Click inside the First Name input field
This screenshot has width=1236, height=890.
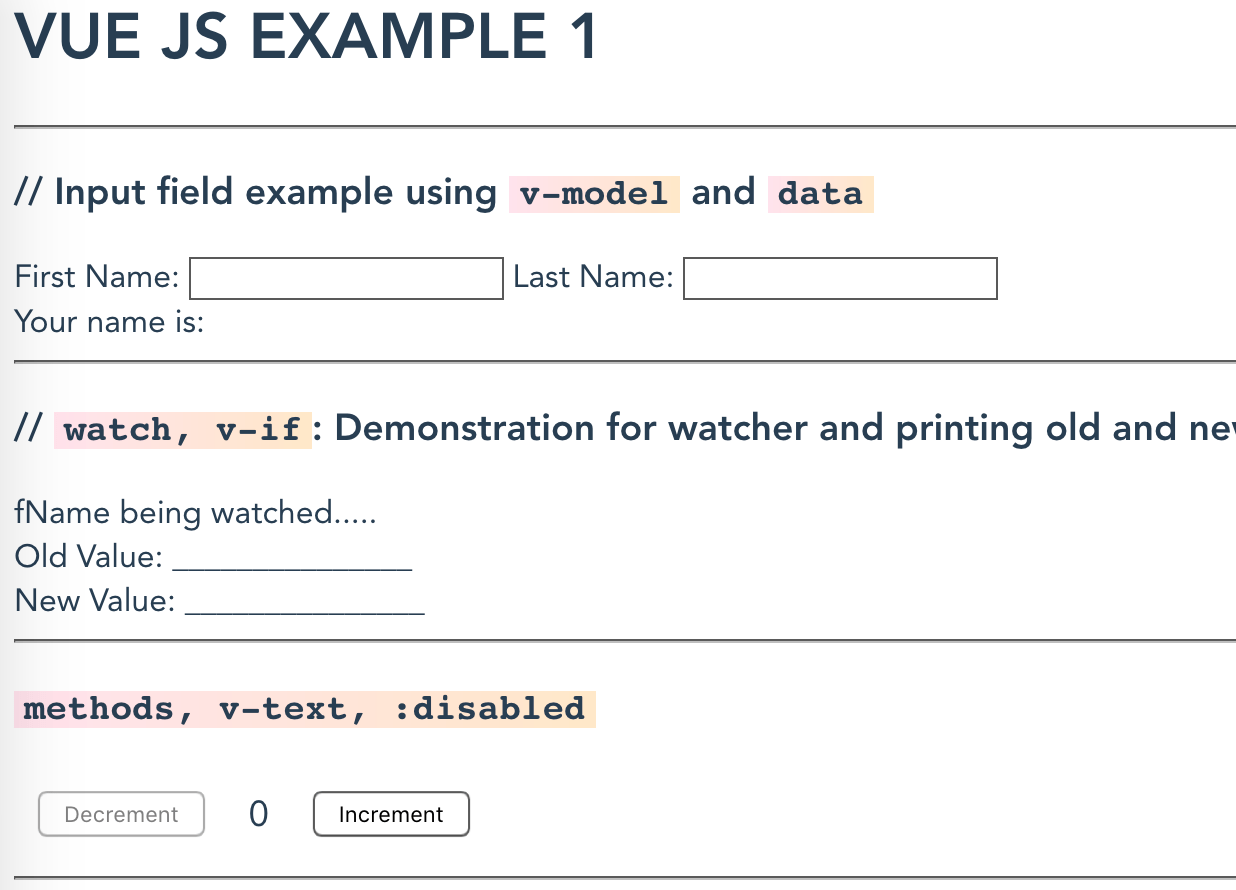345,278
